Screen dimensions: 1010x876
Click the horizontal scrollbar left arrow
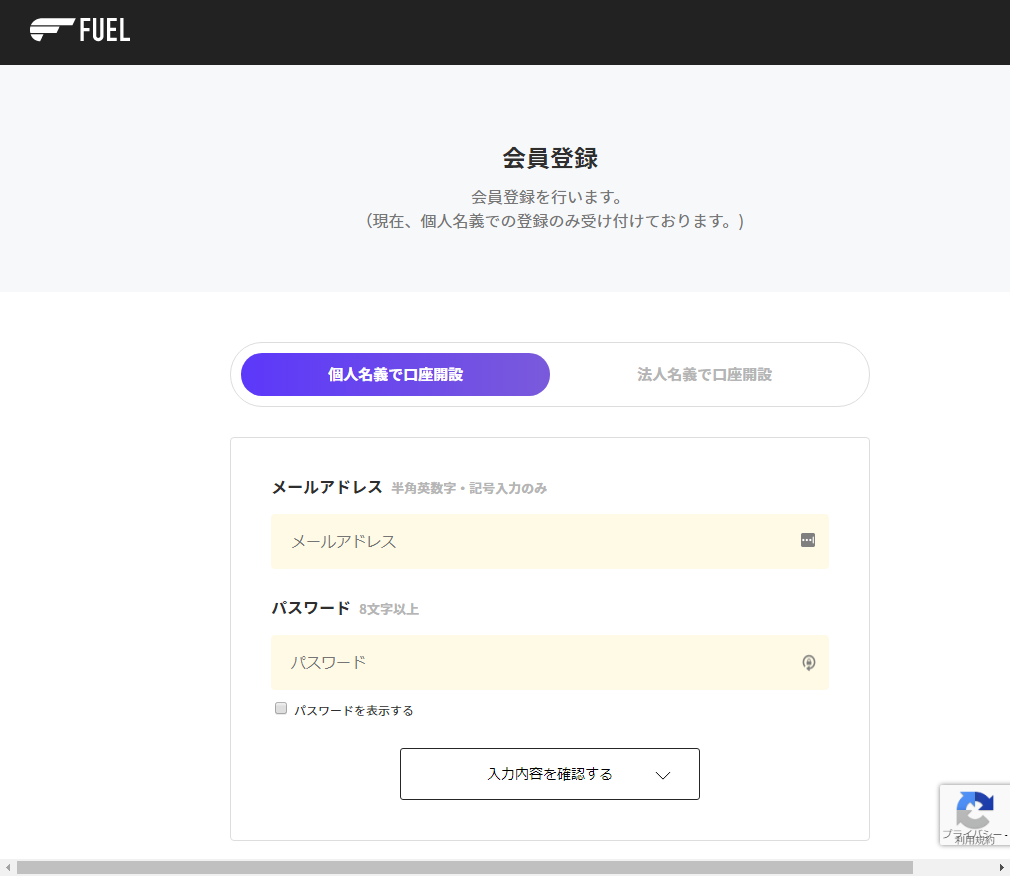pyautogui.click(x=8, y=867)
